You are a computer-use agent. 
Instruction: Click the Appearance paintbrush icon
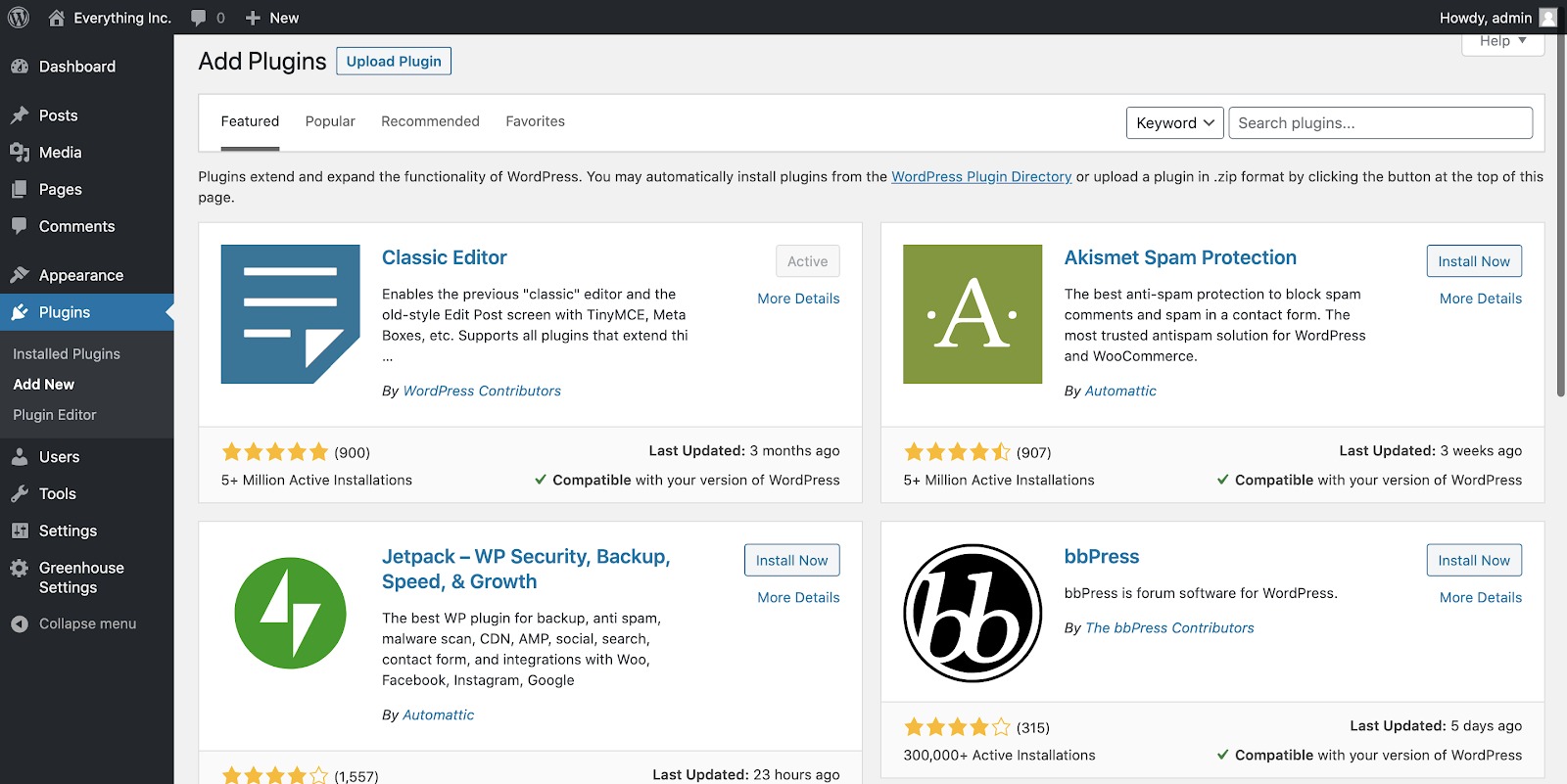tap(20, 275)
